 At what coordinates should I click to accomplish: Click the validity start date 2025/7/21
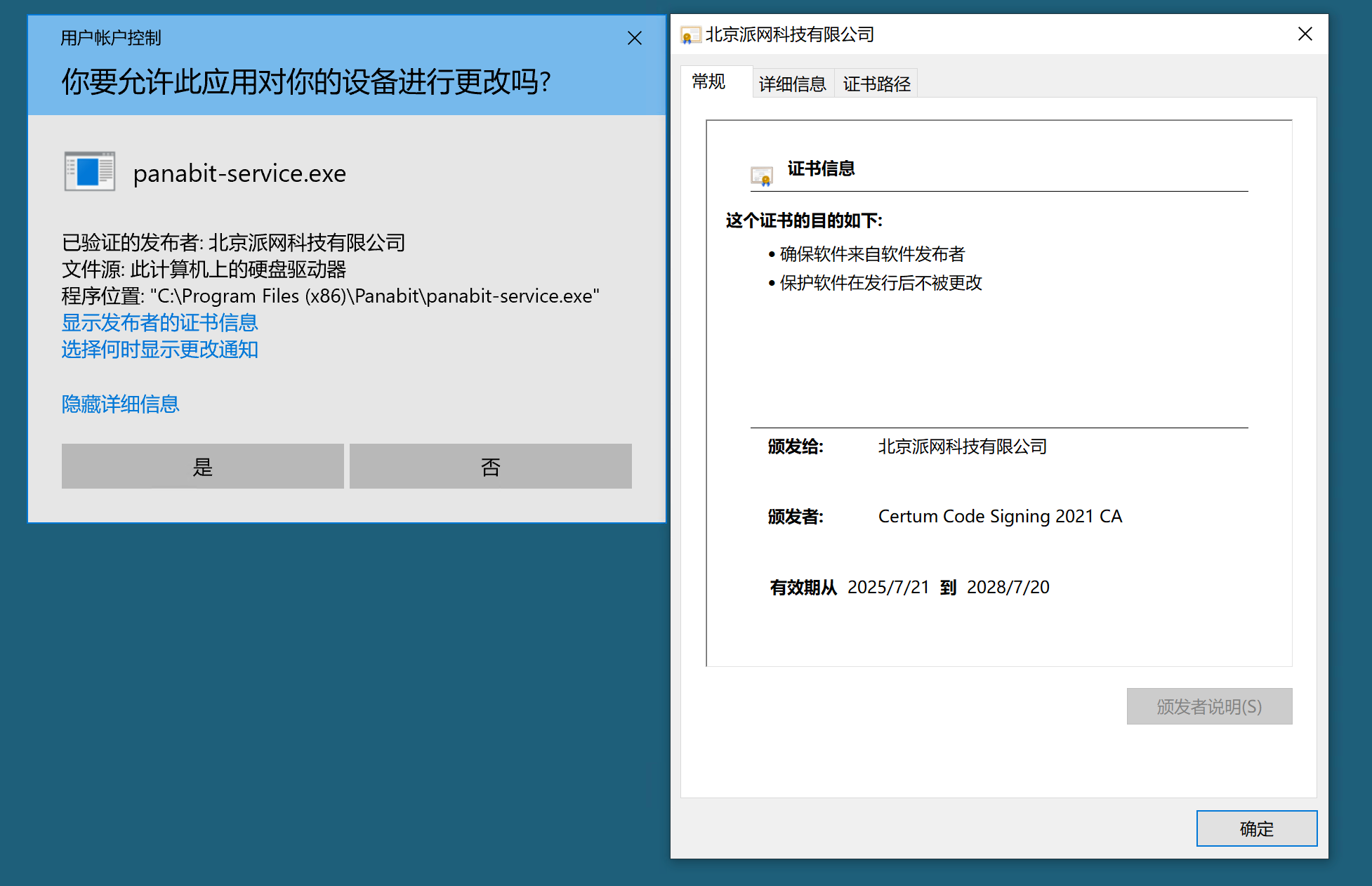click(888, 587)
